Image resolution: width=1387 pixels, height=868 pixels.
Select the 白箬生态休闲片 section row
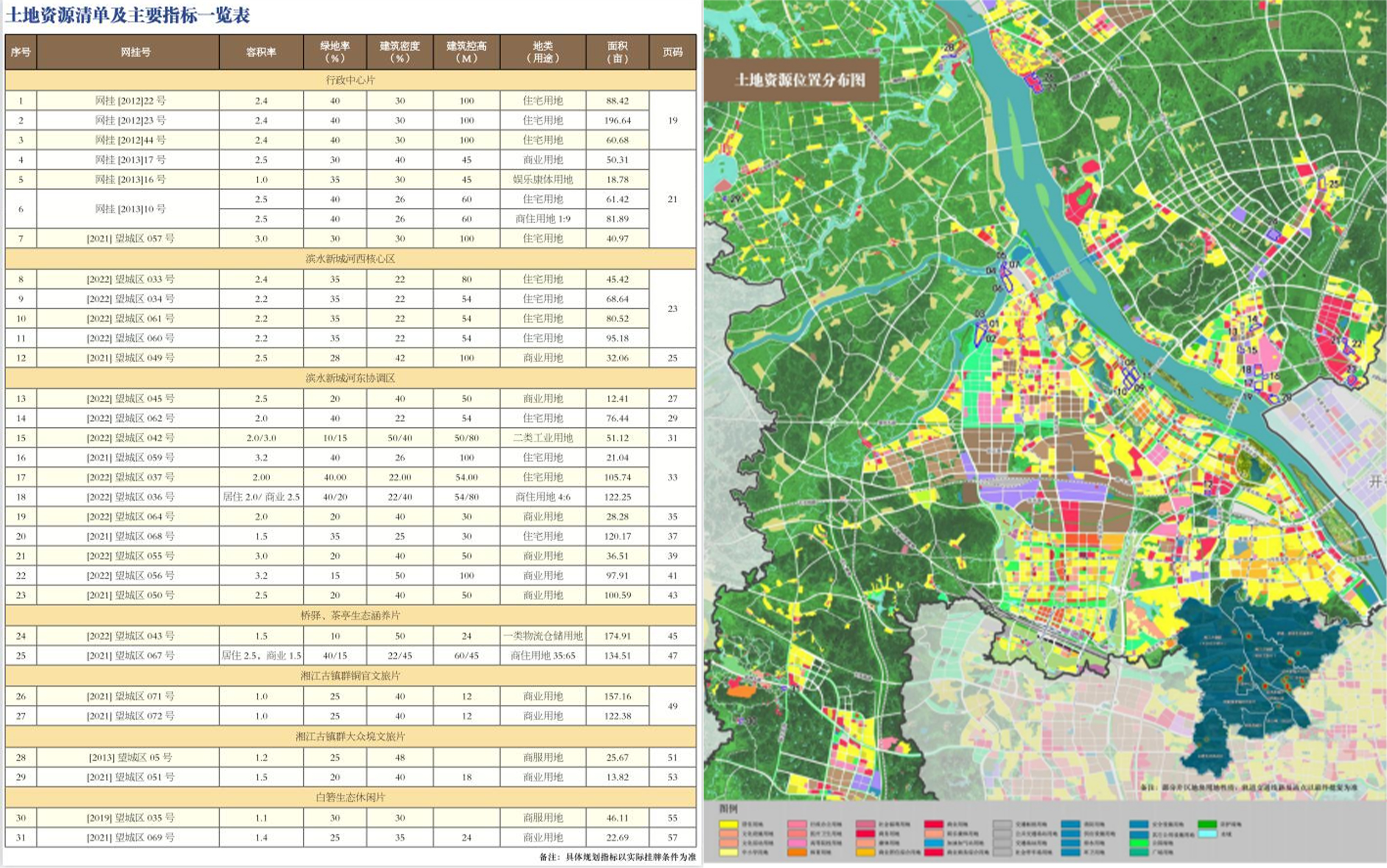coord(350,797)
